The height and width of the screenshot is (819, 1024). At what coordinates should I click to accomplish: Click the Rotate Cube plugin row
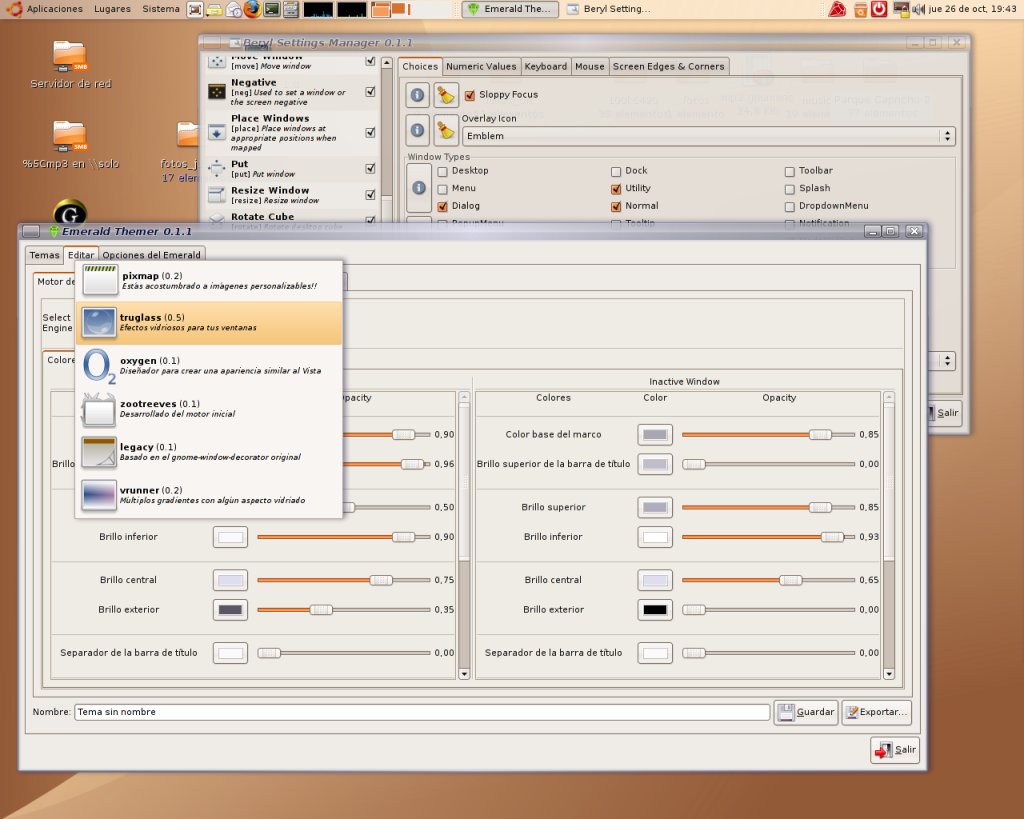coord(291,219)
